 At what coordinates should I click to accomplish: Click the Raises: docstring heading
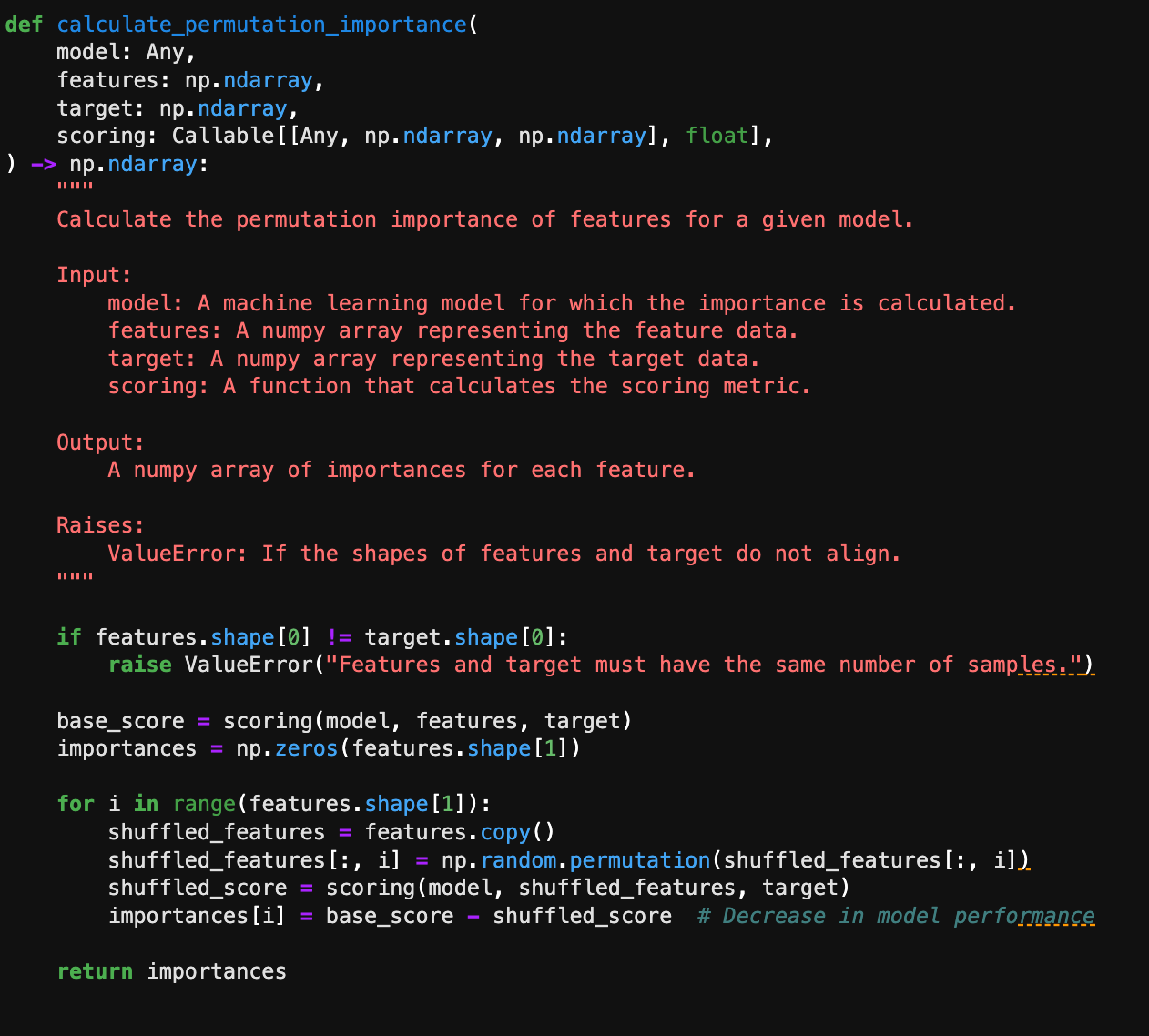tap(100, 525)
